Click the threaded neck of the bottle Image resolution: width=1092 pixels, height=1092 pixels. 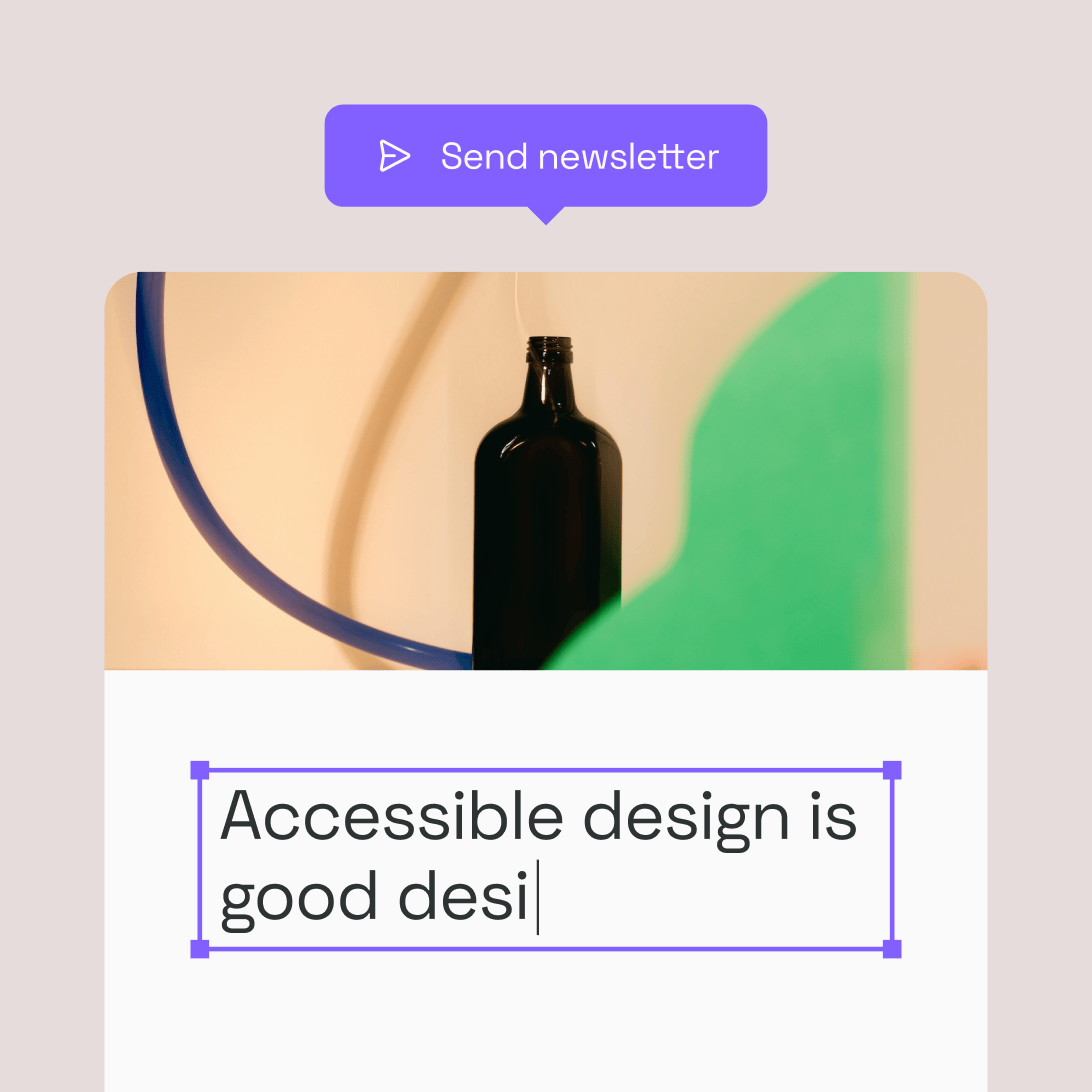tap(549, 350)
